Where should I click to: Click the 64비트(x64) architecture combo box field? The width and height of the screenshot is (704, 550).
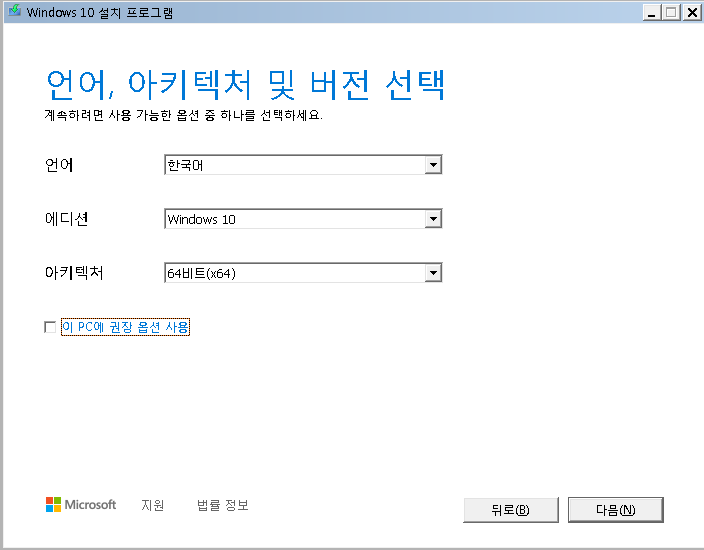tap(303, 273)
